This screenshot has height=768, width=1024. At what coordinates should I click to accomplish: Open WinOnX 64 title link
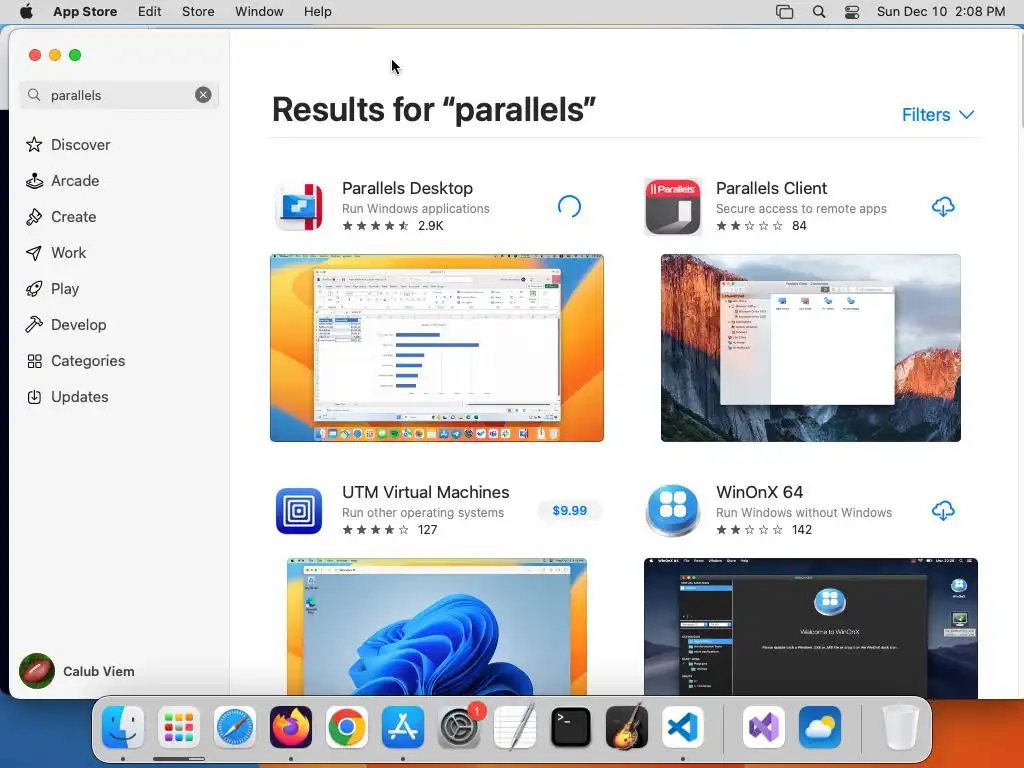[x=759, y=492]
